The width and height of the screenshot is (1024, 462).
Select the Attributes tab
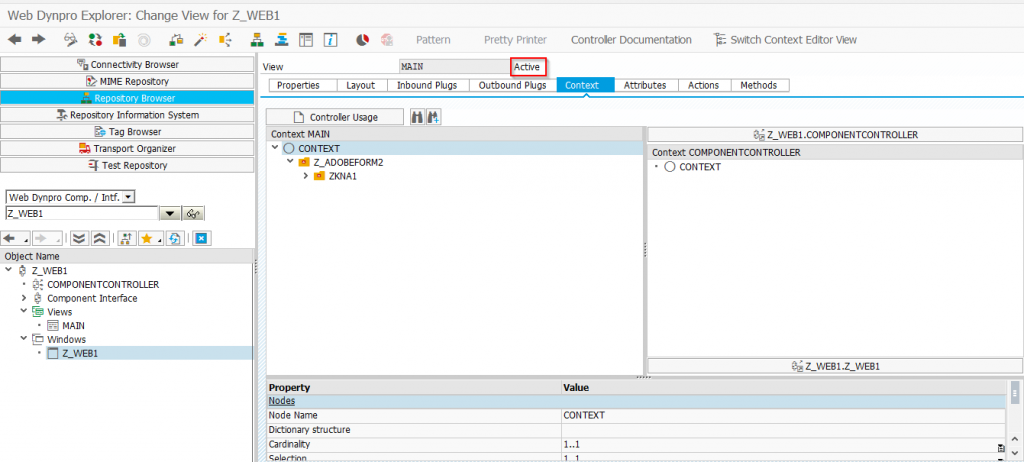(645, 85)
